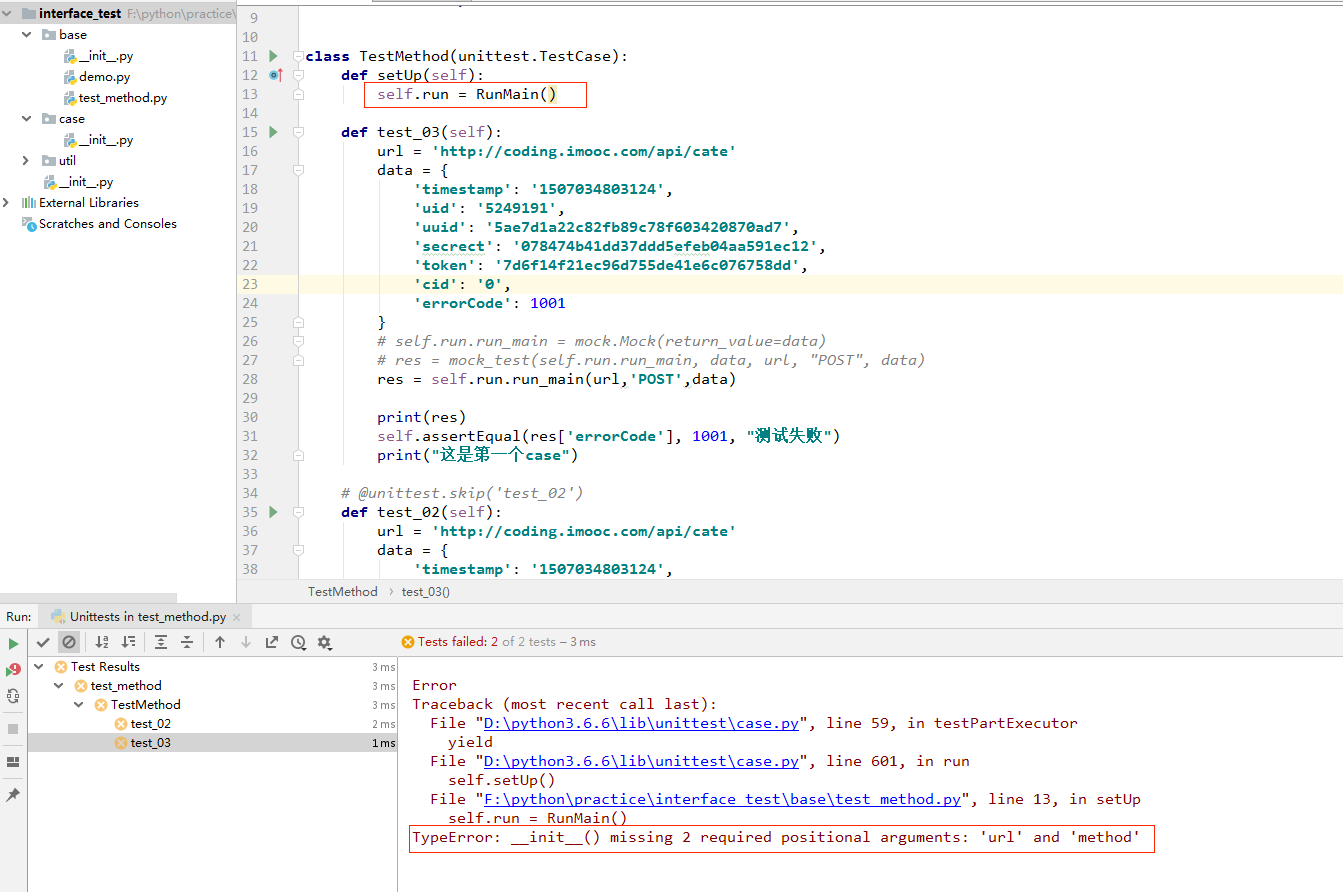This screenshot has height=892, width=1343.
Task: Select test_02 in test results tree
Action: pyautogui.click(x=150, y=724)
